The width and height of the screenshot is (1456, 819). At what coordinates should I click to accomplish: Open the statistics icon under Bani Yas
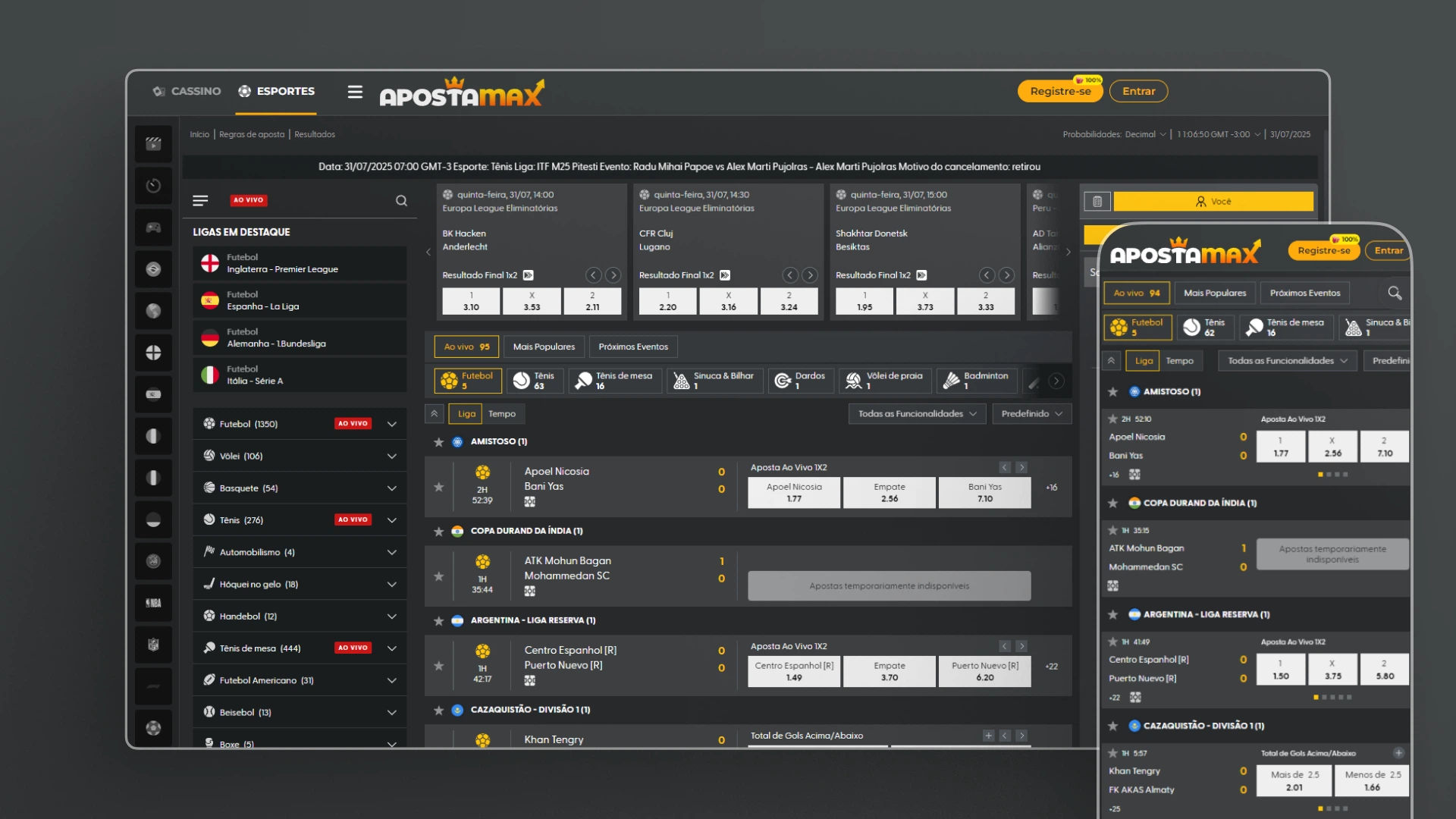coord(529,502)
